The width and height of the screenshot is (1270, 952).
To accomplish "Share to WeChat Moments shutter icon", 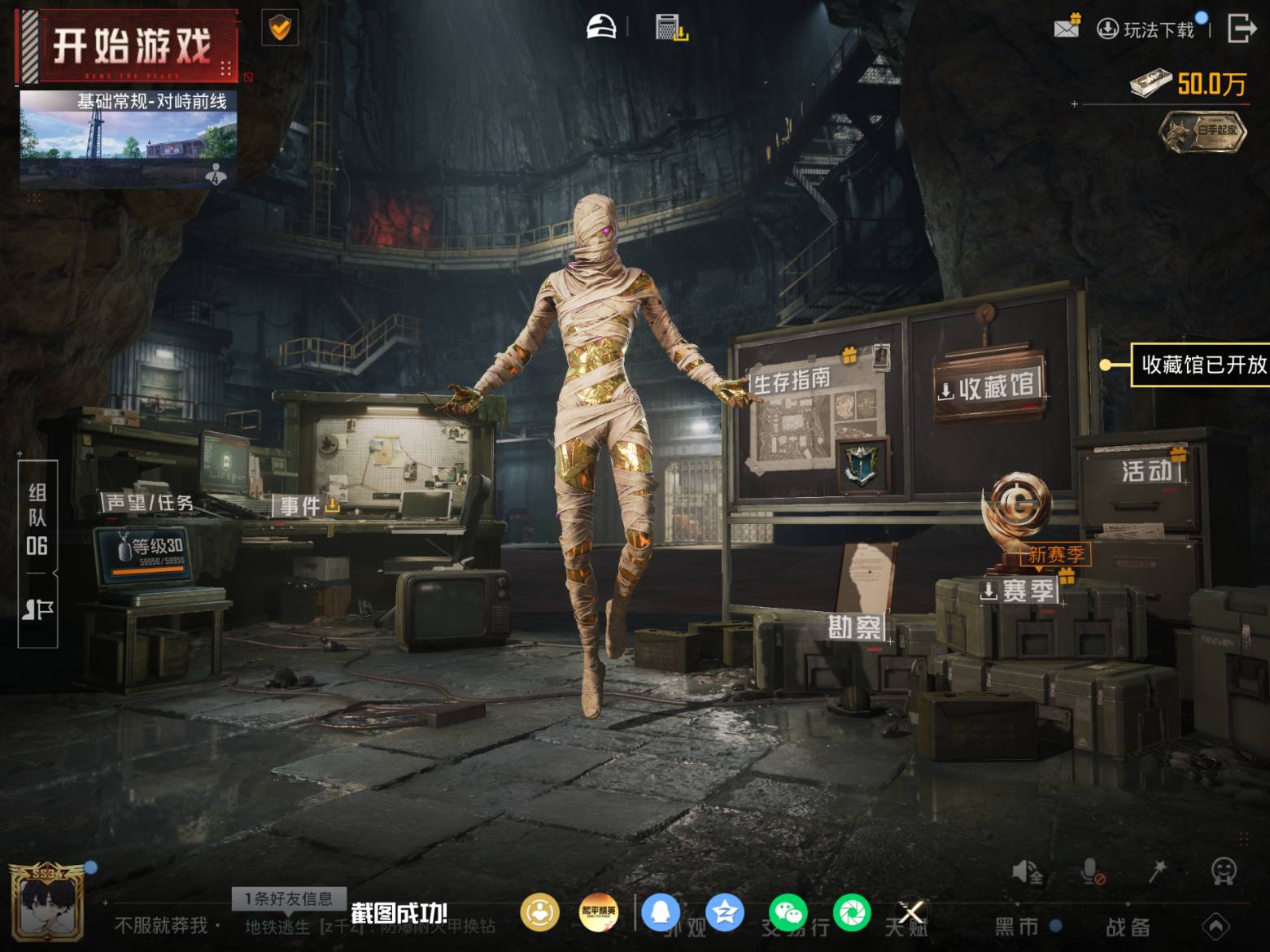I will click(852, 913).
